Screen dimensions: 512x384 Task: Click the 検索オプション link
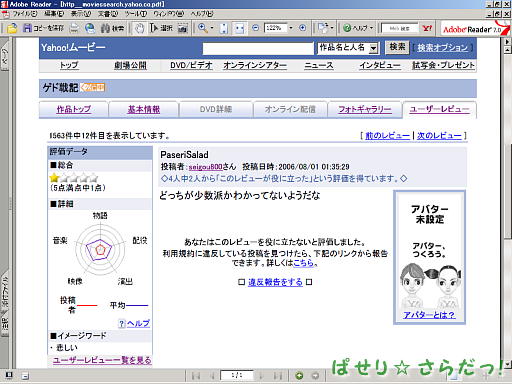[442, 48]
